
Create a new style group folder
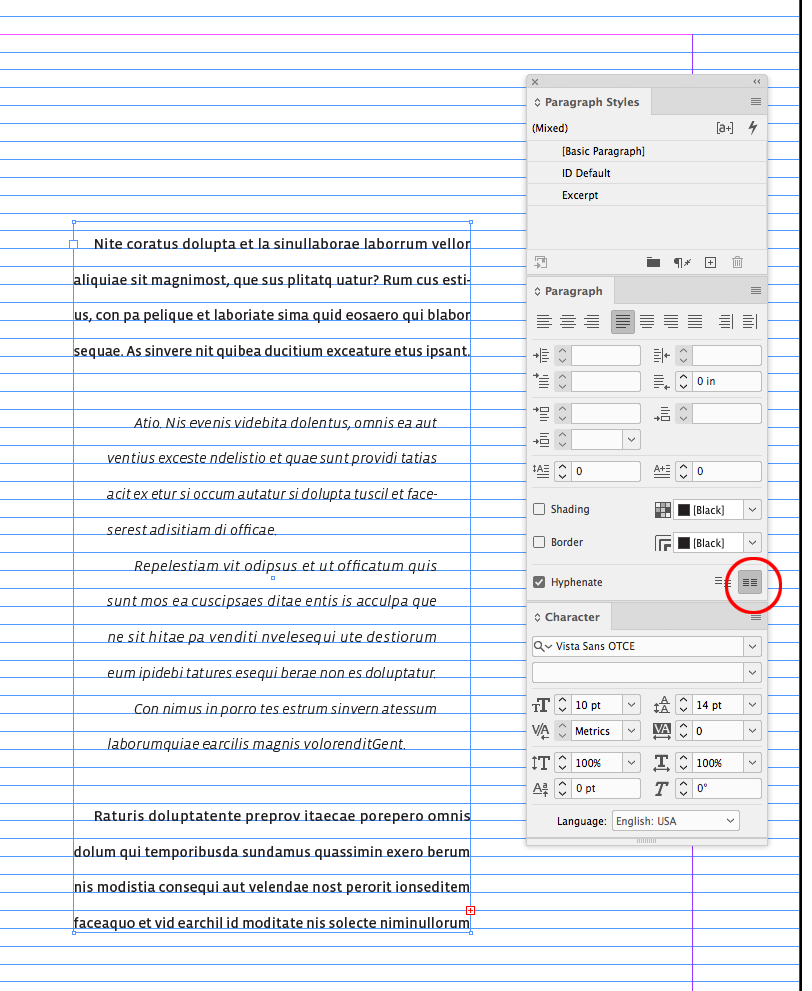tap(654, 262)
